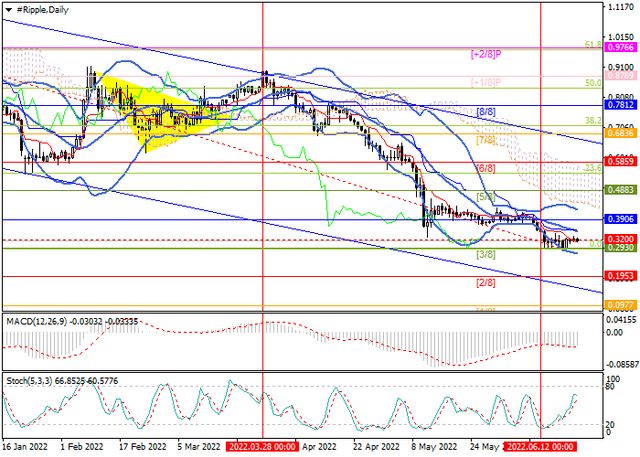Select the [3/8] Murrey level label

pos(486,255)
